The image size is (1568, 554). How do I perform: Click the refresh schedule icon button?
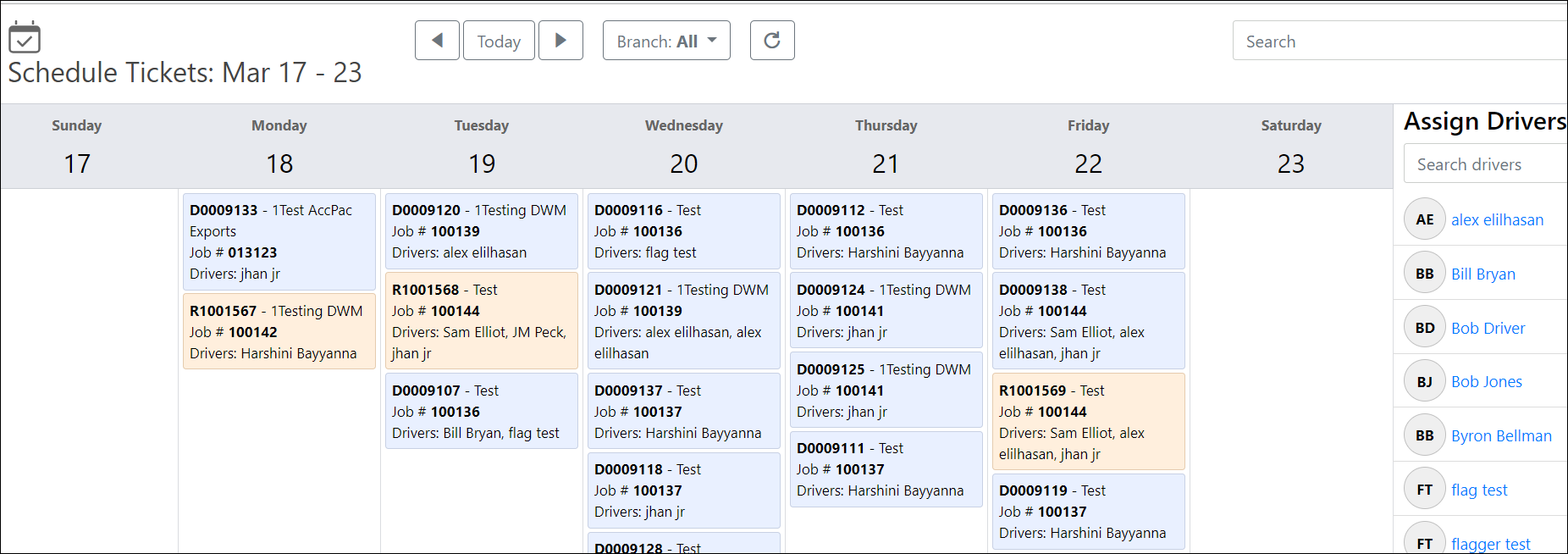pos(771,41)
